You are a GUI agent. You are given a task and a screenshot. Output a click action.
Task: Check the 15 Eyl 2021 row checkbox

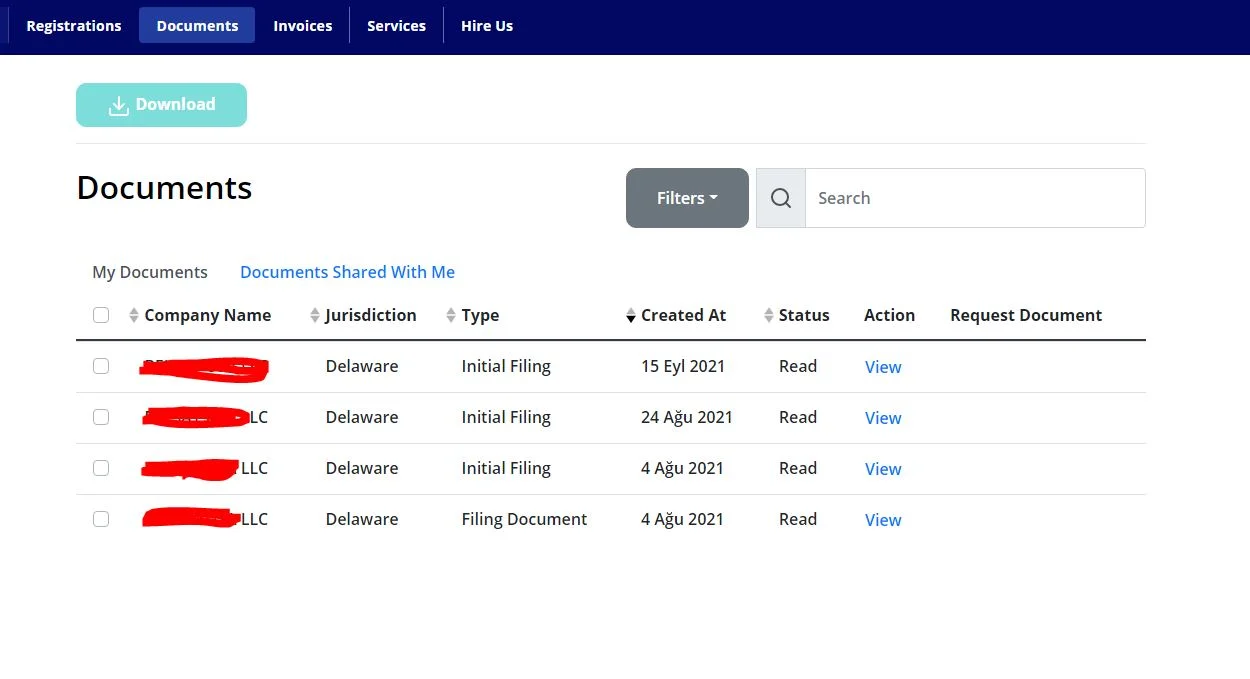coord(101,366)
